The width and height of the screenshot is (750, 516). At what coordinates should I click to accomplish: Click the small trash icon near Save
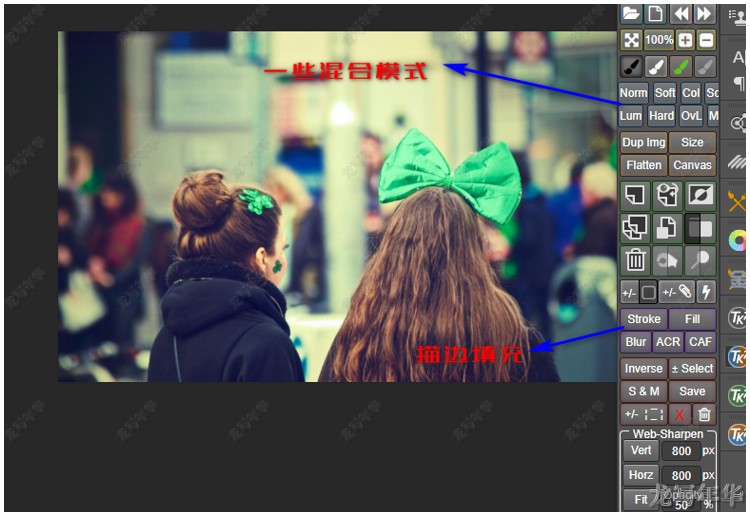[x=704, y=414]
